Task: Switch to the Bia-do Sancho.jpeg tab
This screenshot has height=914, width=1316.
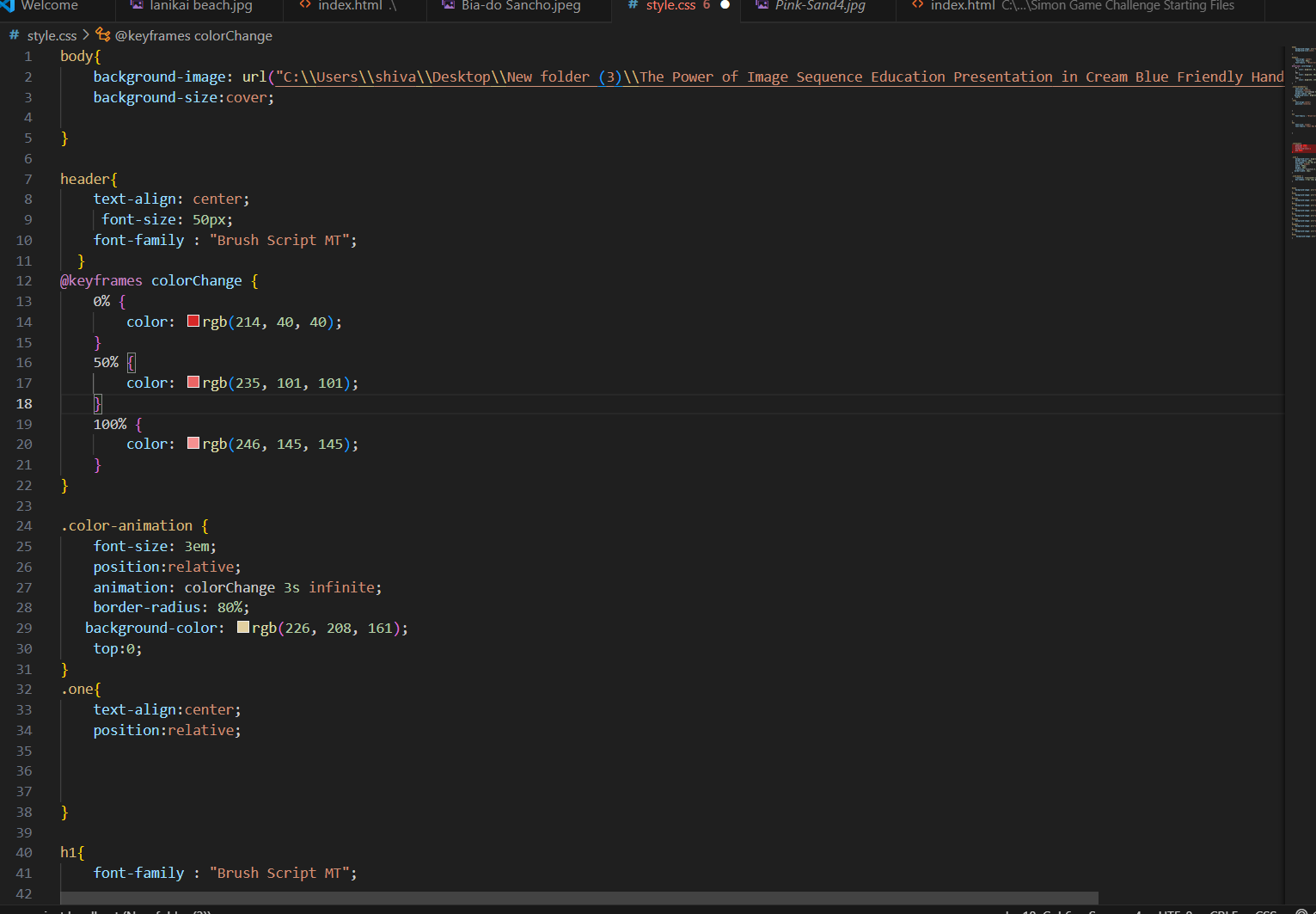Action: [x=520, y=6]
